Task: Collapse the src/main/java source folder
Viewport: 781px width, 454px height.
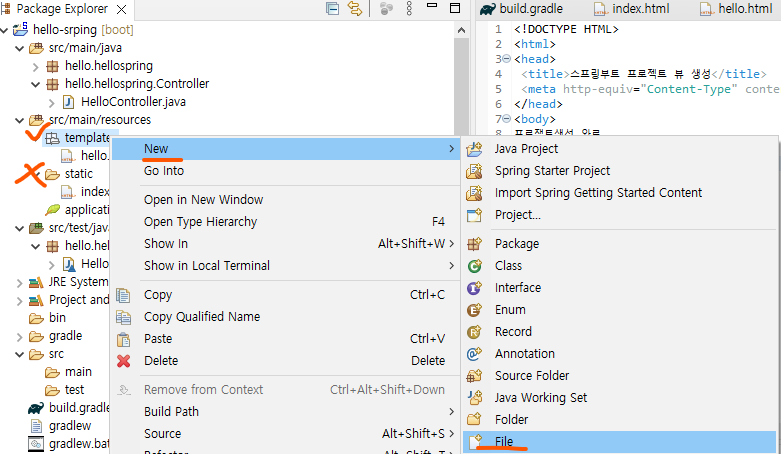Action: [19, 48]
